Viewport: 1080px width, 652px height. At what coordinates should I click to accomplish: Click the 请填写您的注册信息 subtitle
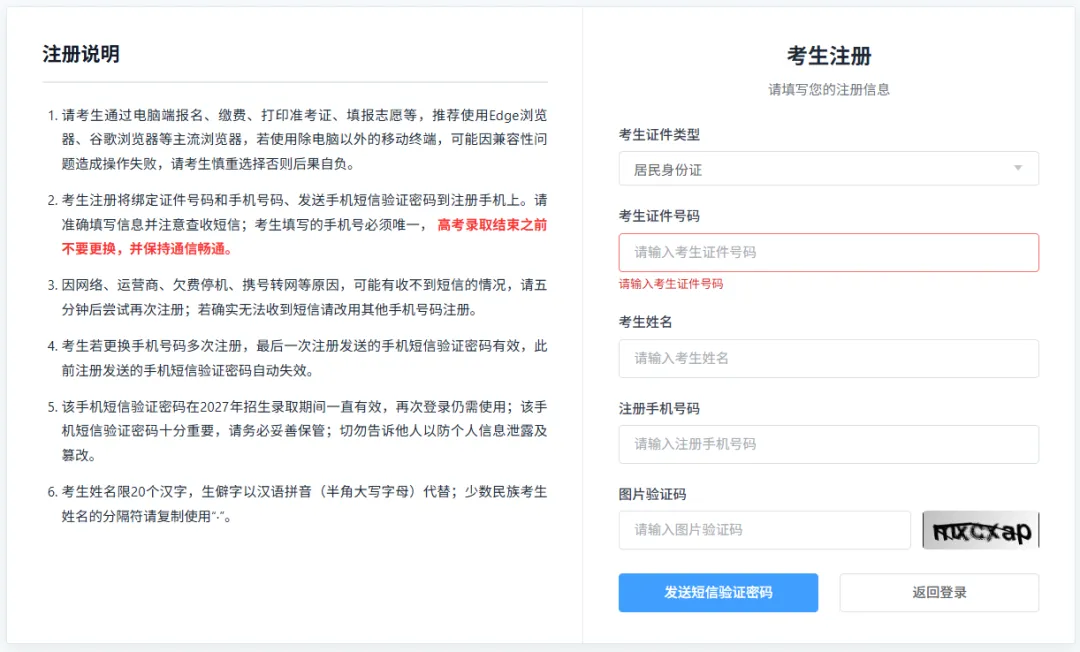[829, 90]
